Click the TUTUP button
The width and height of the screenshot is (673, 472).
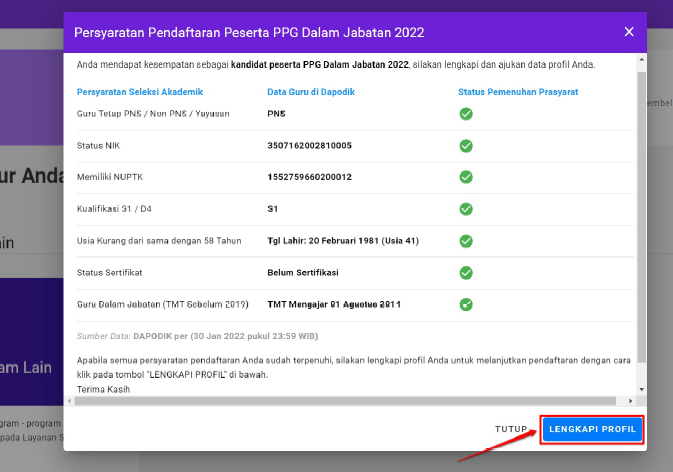coord(511,429)
